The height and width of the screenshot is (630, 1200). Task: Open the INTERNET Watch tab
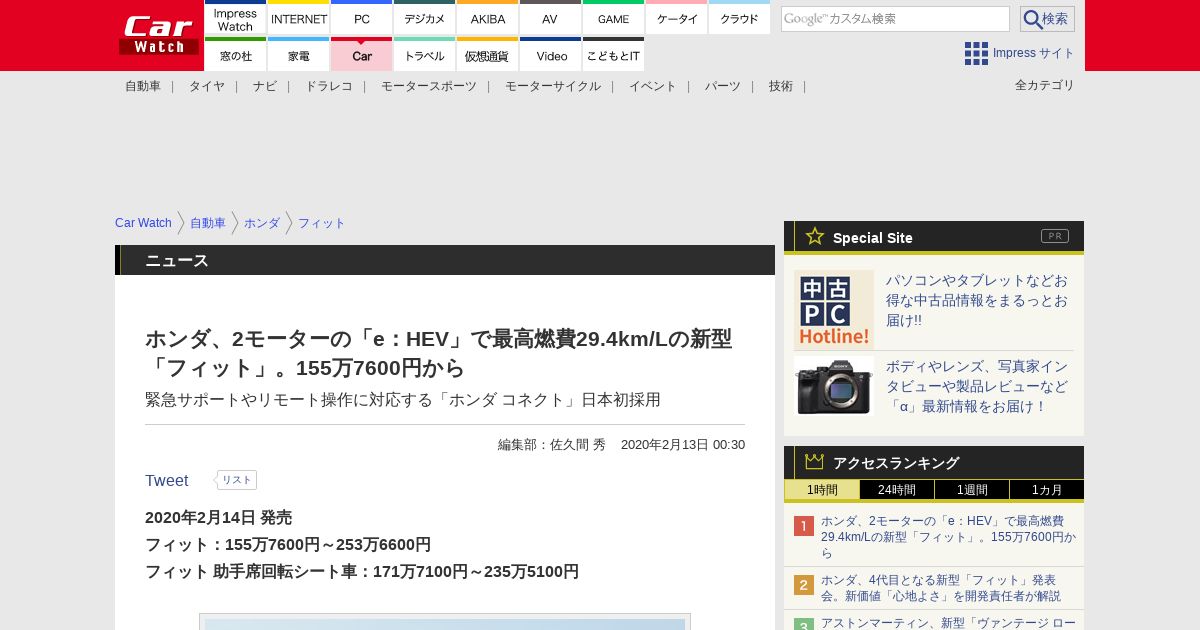tap(299, 18)
